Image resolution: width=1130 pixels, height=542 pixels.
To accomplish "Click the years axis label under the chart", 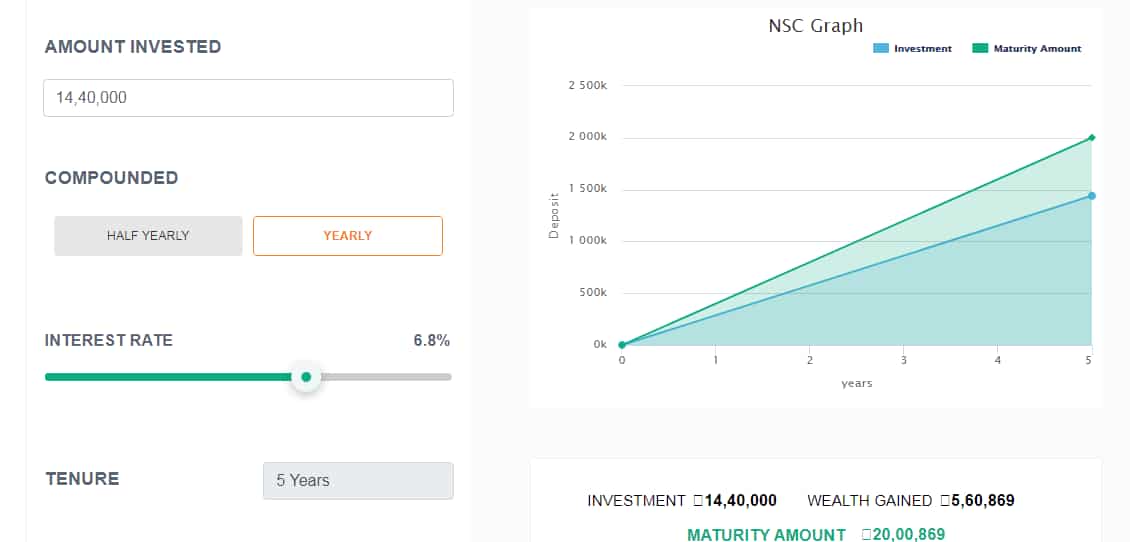I will click(857, 383).
